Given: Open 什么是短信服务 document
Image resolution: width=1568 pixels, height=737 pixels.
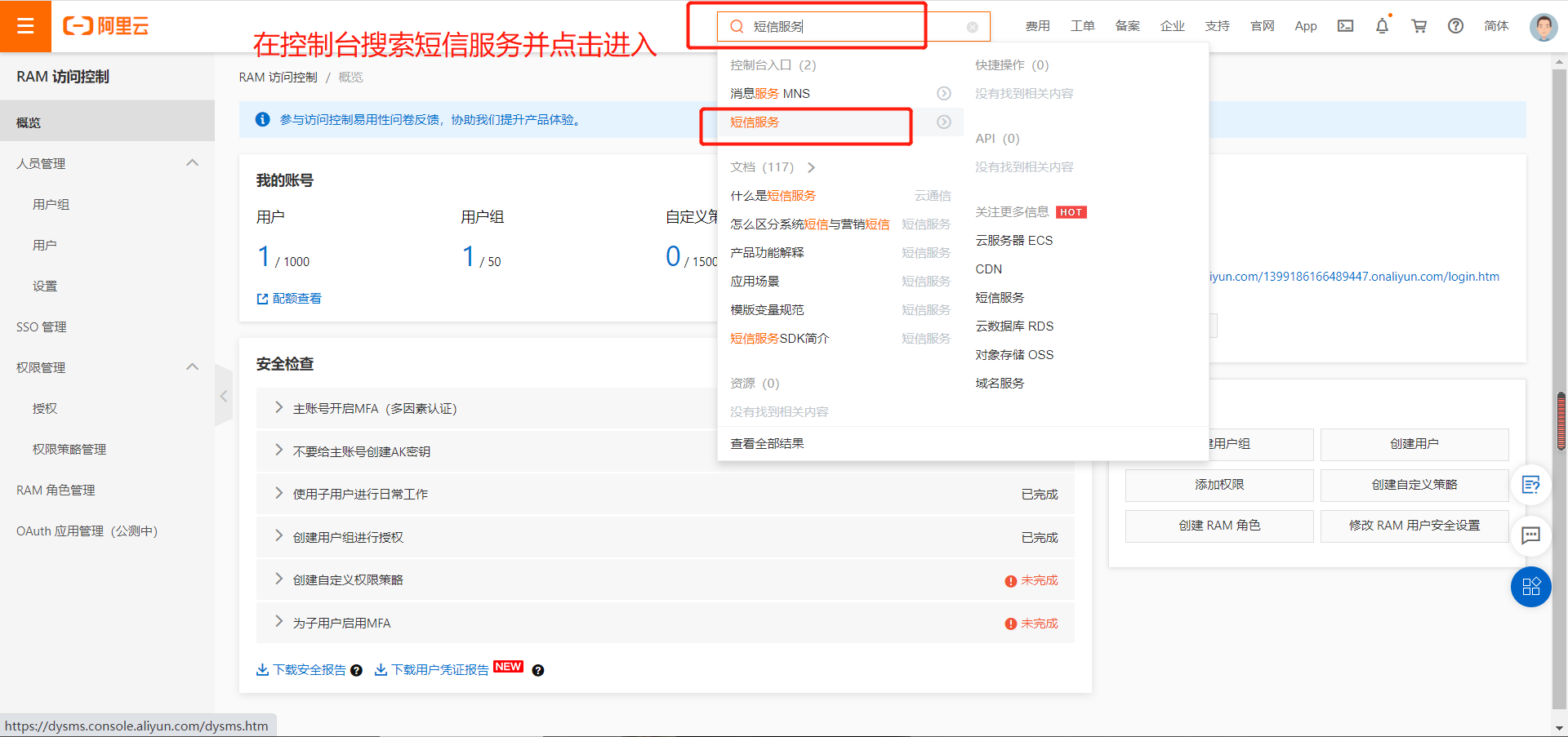Looking at the screenshot, I should 773,196.
